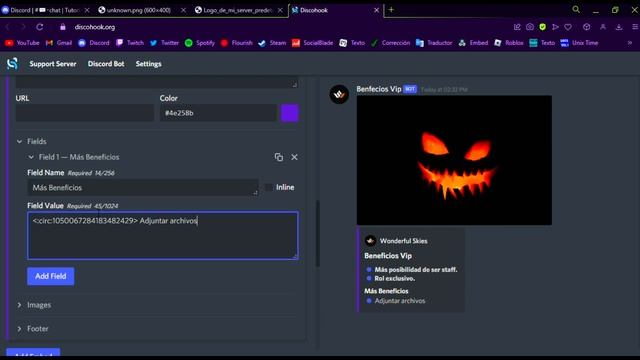Open the Gmail bookmark
The image size is (640, 360).
click(x=59, y=43)
